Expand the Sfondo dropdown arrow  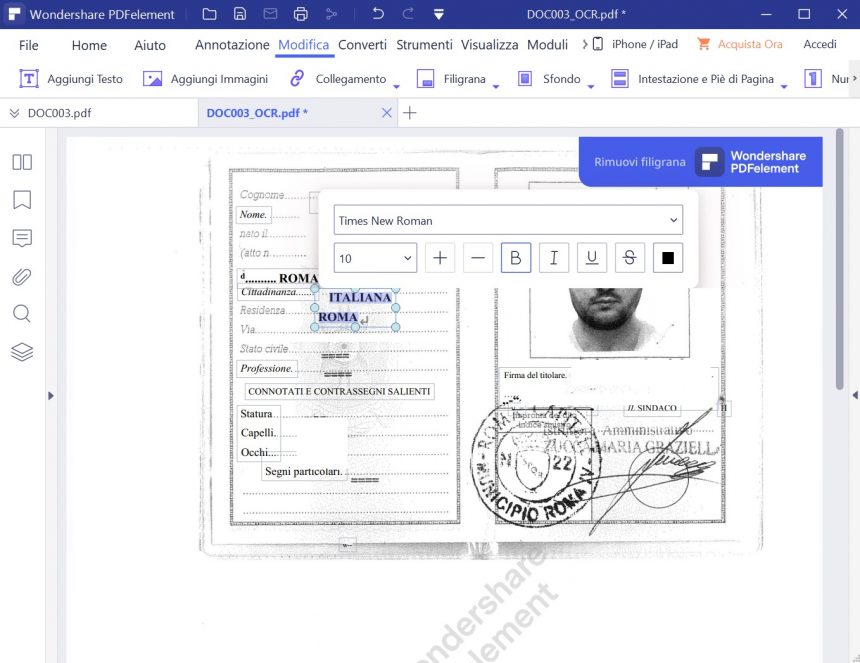(591, 86)
